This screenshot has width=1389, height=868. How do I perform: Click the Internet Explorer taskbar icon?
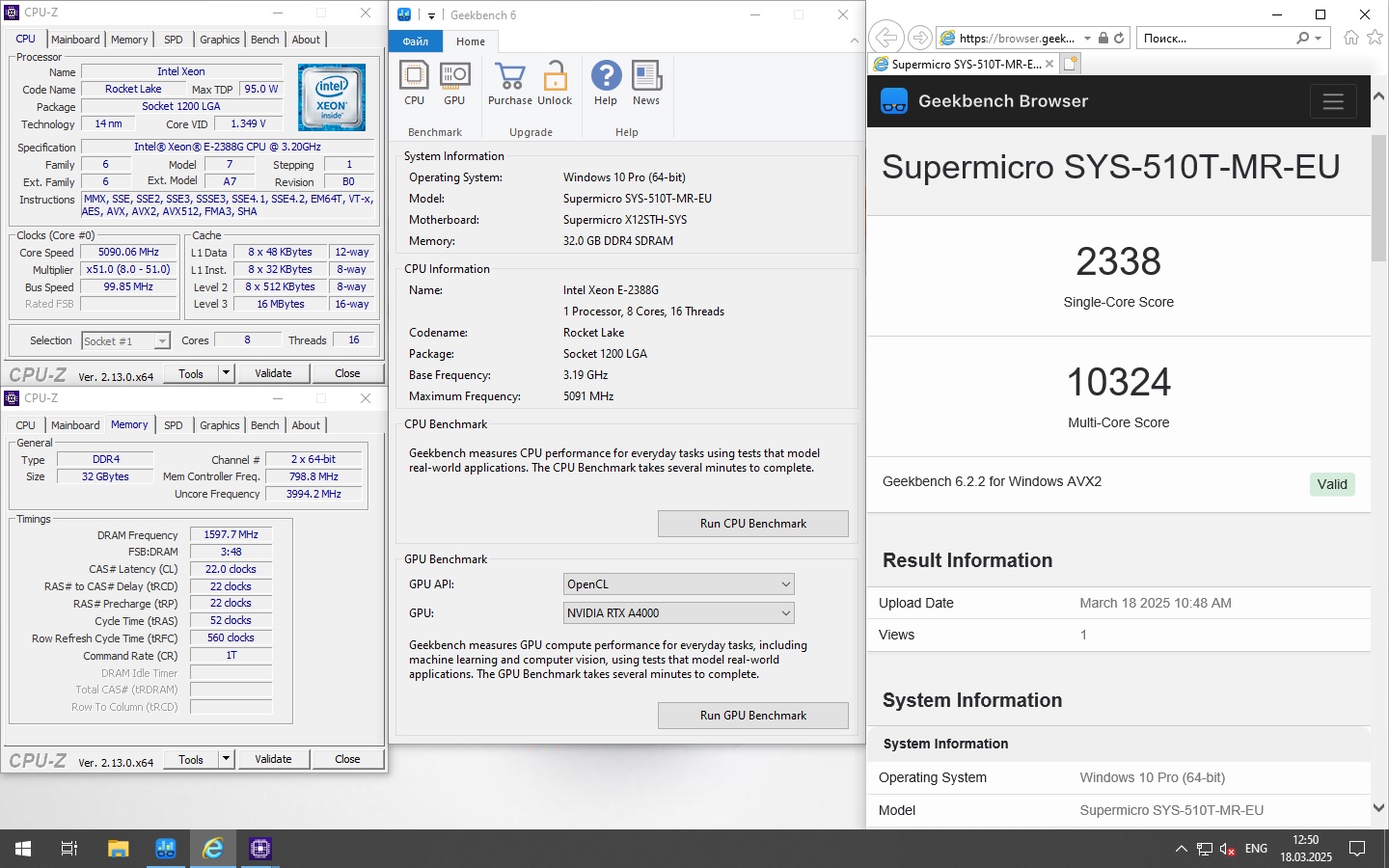(212, 849)
